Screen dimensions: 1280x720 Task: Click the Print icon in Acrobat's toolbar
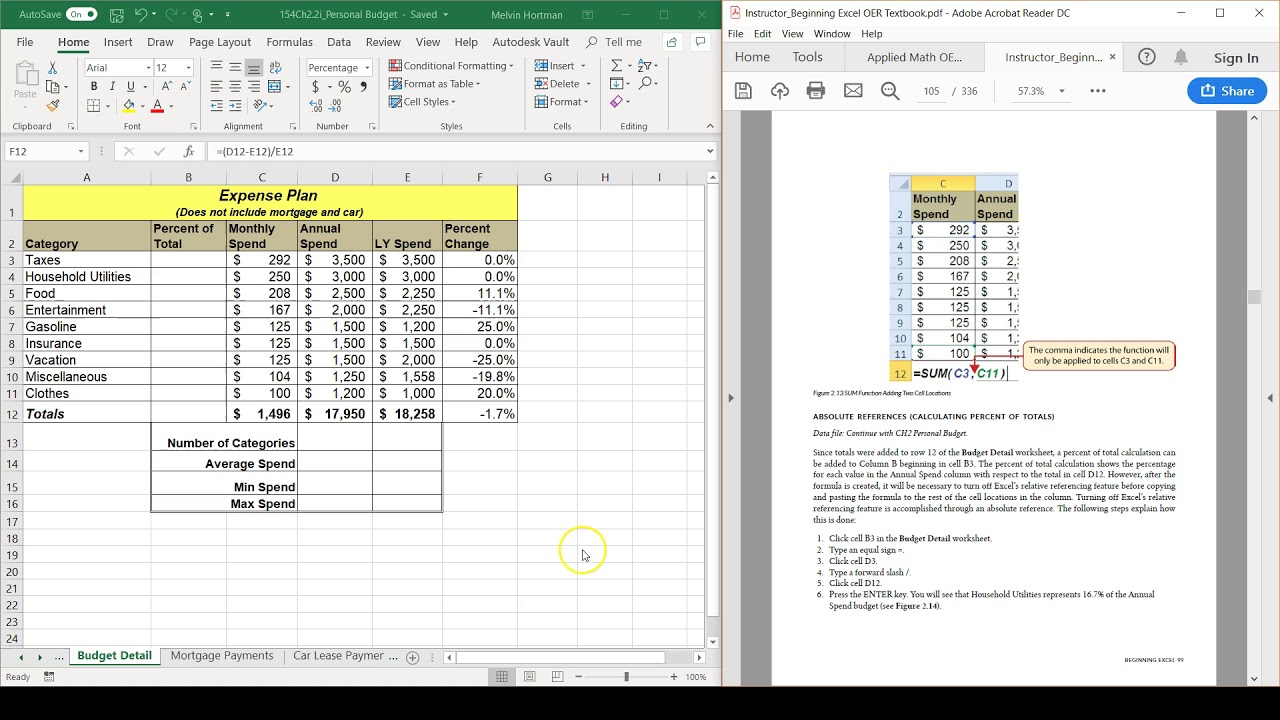click(x=816, y=91)
